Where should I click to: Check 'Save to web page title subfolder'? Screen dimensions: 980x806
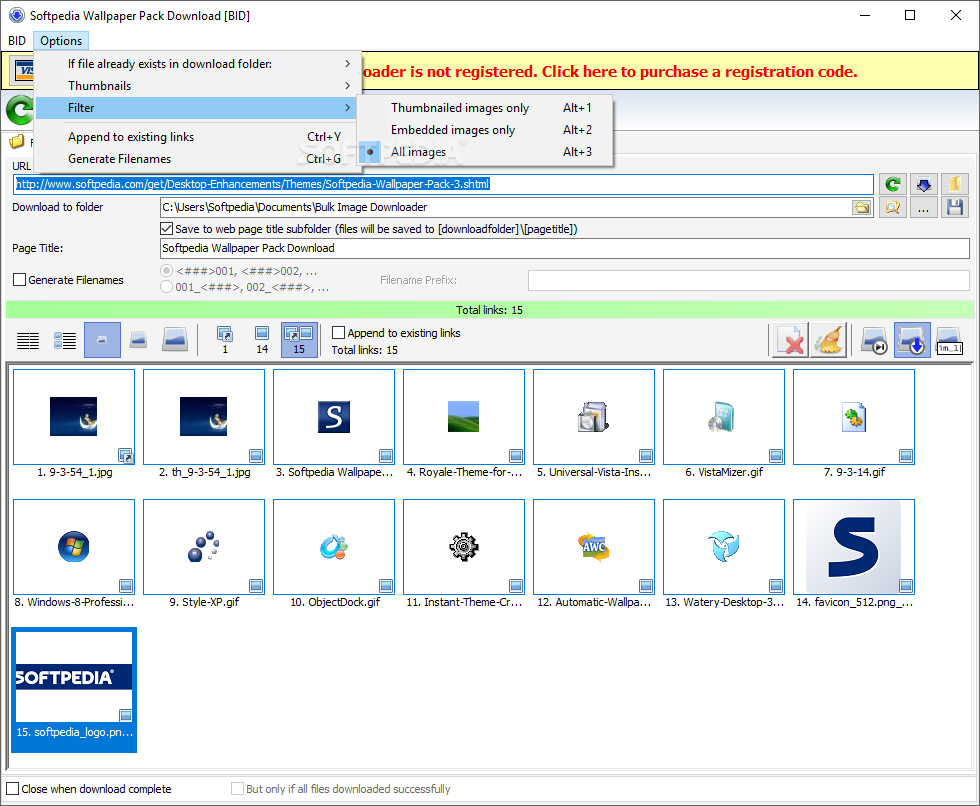[166, 229]
